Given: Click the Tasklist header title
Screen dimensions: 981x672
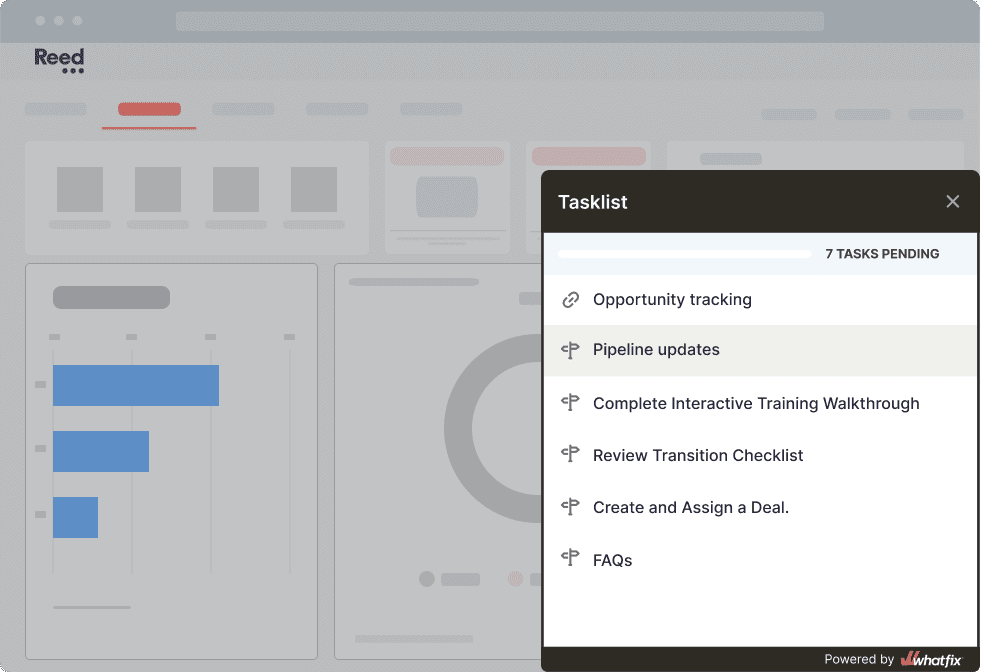Looking at the screenshot, I should coord(592,202).
